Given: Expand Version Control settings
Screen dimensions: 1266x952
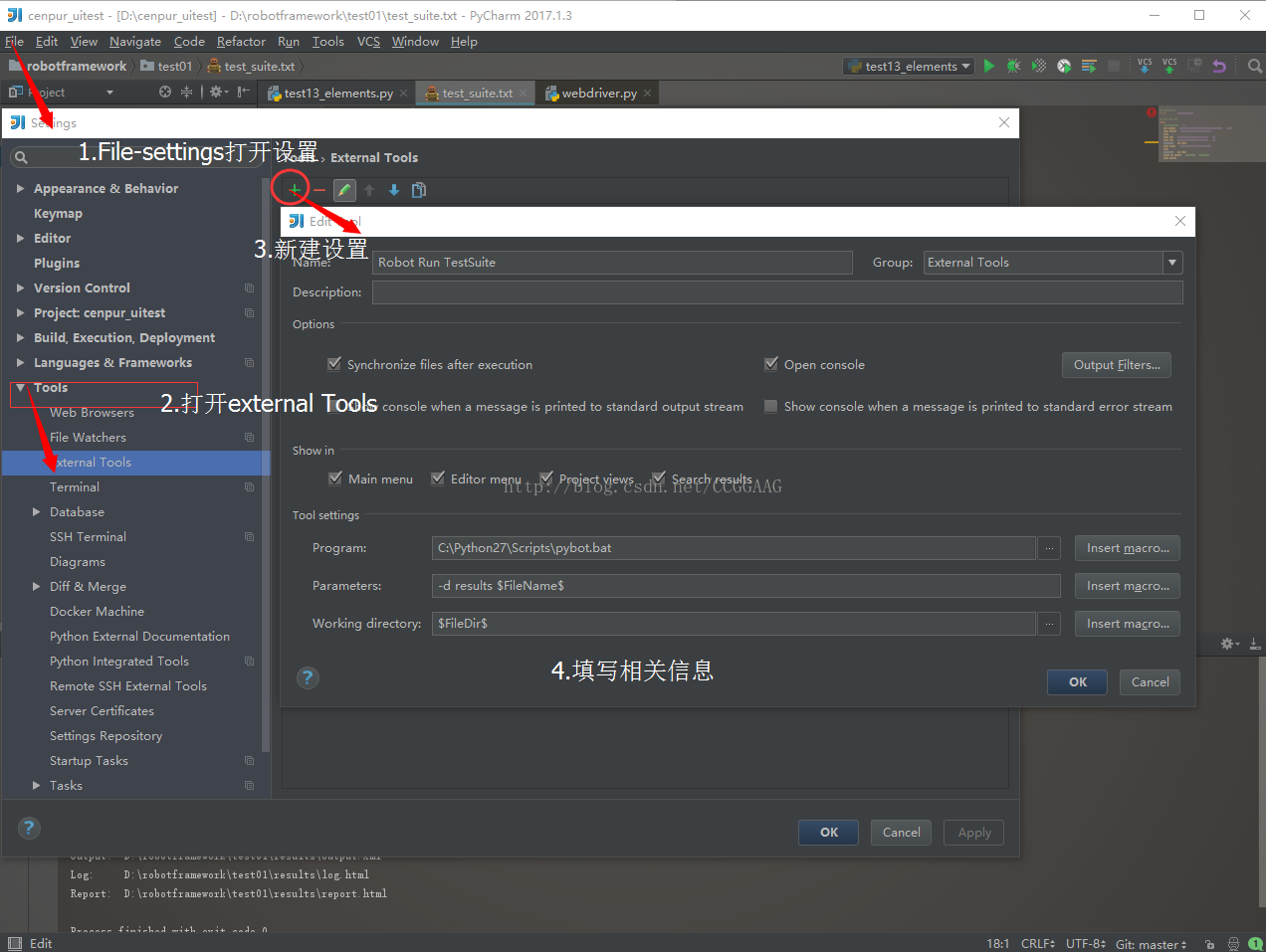Looking at the screenshot, I should coord(20,287).
